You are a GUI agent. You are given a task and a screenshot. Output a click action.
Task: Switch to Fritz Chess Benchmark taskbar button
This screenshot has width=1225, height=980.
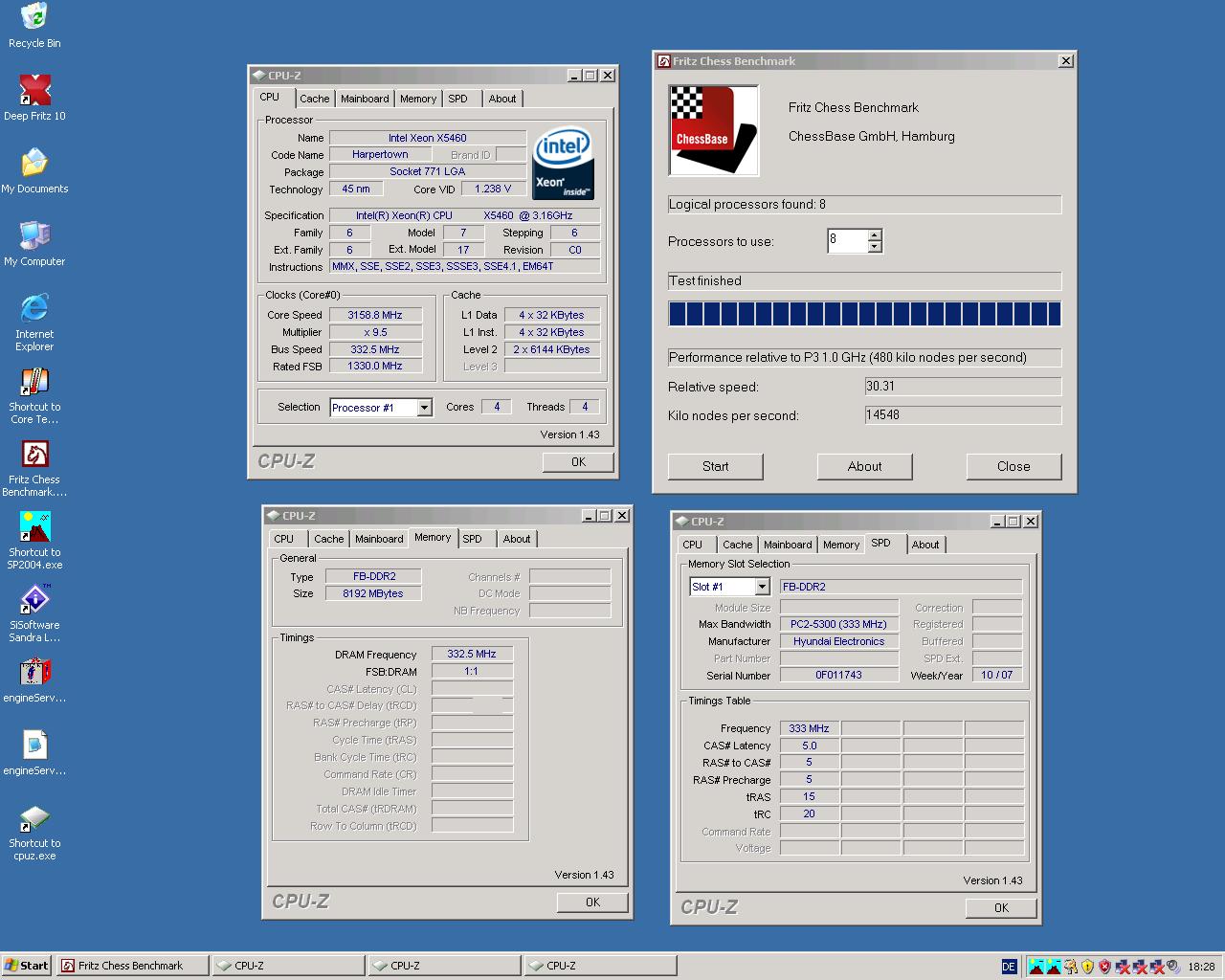pos(132,966)
